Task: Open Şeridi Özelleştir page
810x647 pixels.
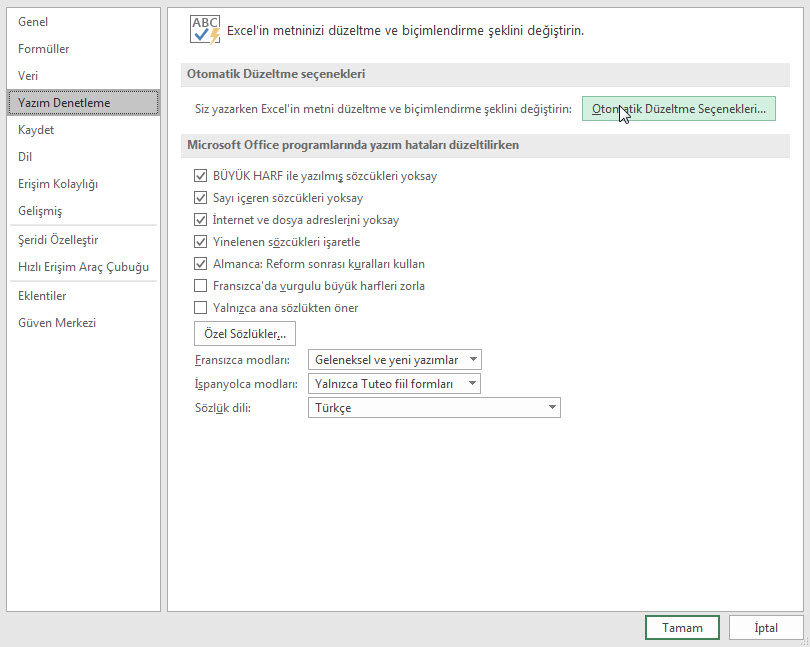Action: pyautogui.click(x=83, y=240)
